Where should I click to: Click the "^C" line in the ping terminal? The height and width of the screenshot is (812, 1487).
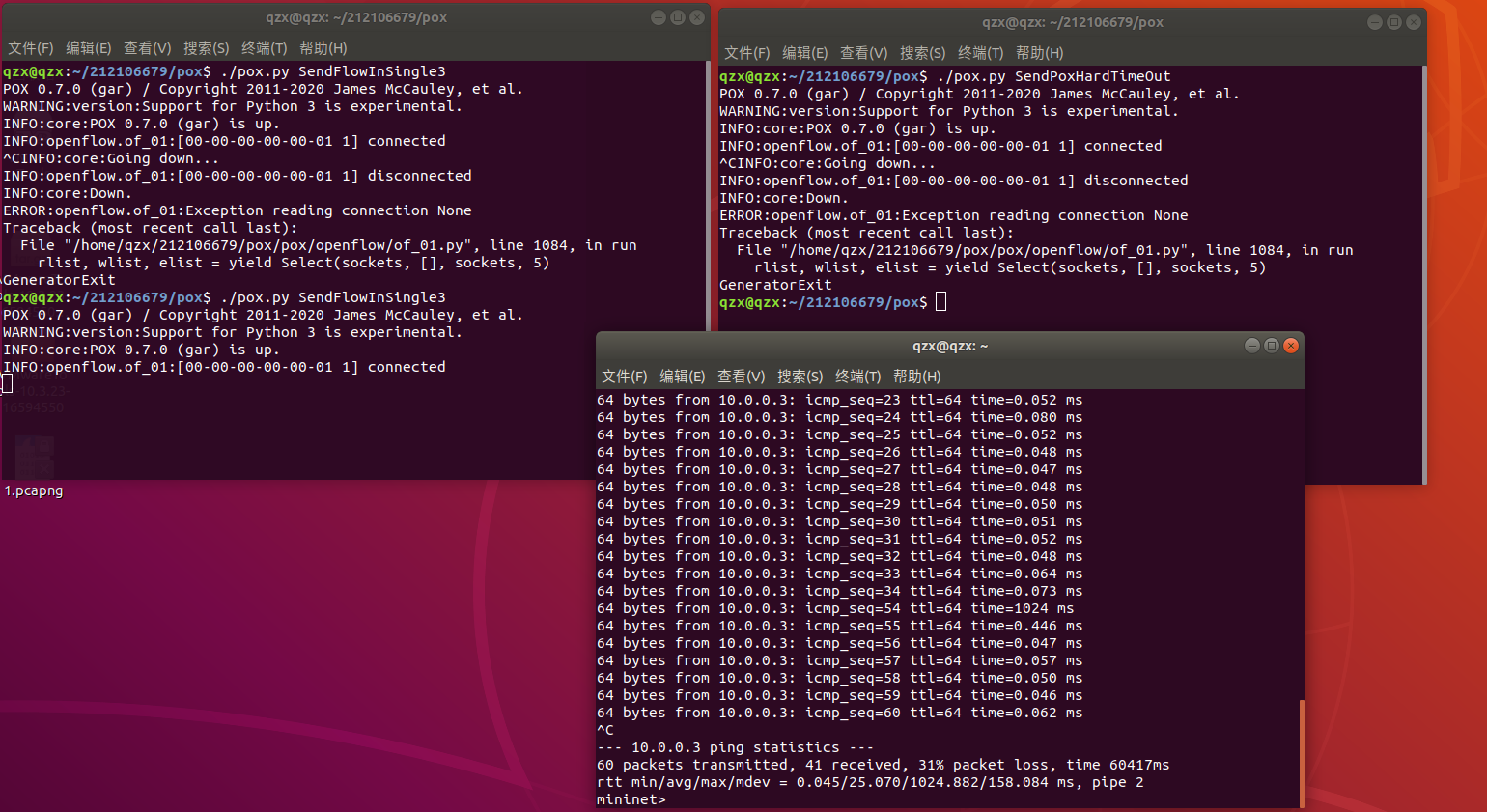[x=605, y=730]
